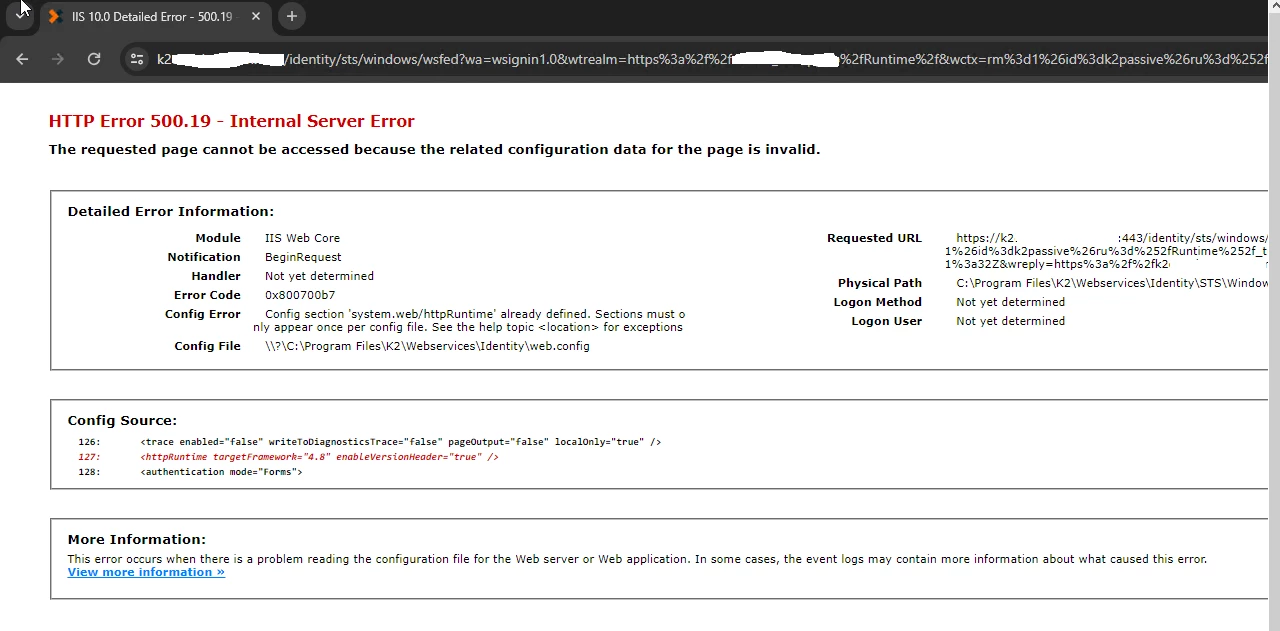Image resolution: width=1280 pixels, height=631 pixels.
Task: Click the orange K2 favicon on the browser tab
Action: tap(57, 16)
